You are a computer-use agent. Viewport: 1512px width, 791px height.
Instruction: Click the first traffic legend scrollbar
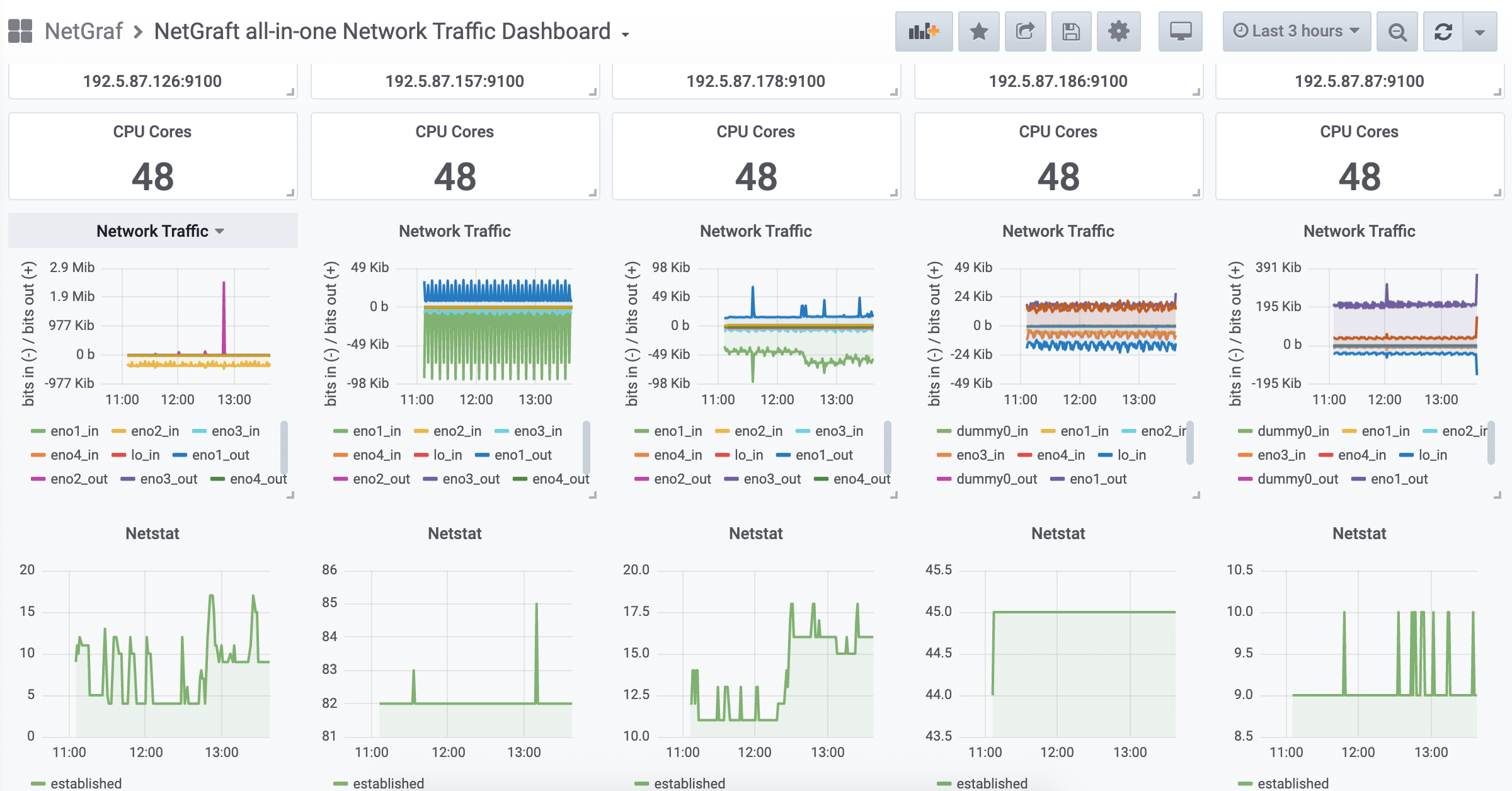(284, 447)
